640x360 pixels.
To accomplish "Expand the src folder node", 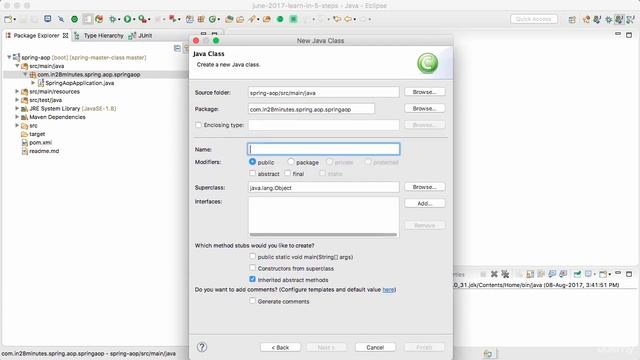I will point(17,126).
